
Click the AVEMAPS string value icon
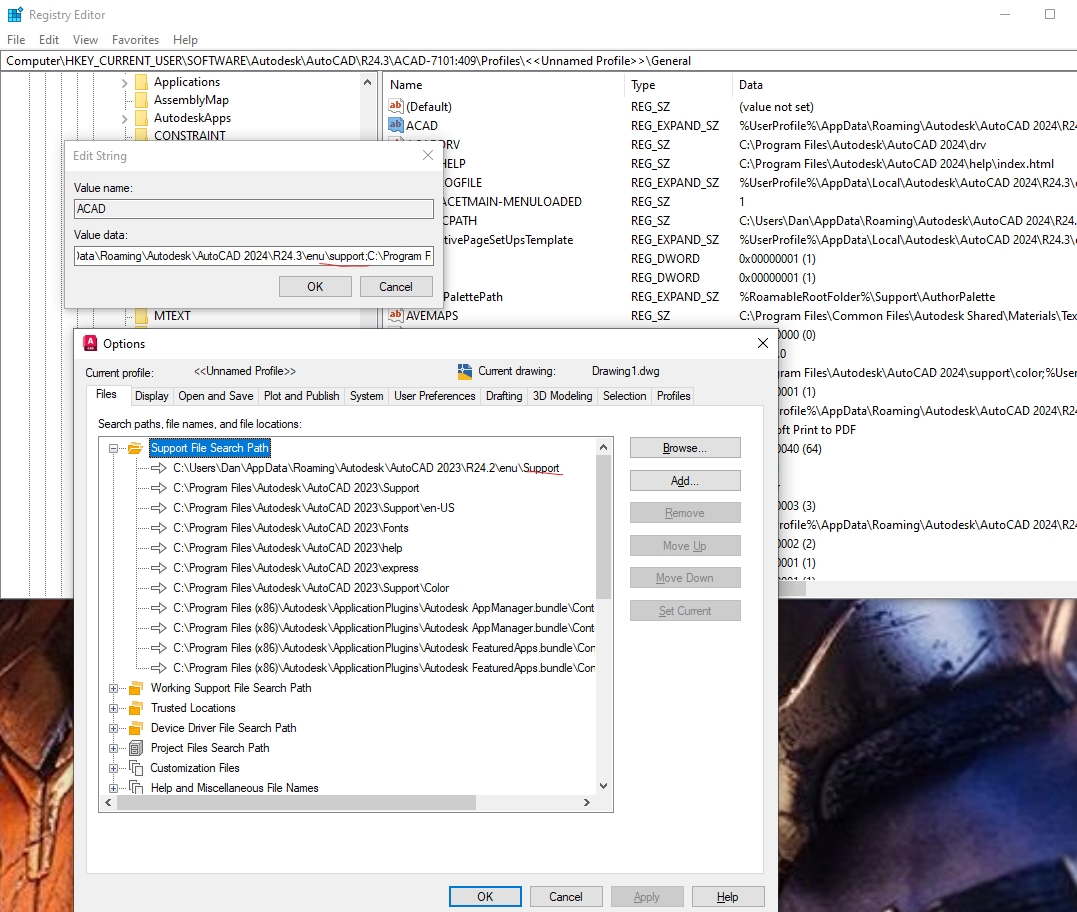pyautogui.click(x=396, y=315)
